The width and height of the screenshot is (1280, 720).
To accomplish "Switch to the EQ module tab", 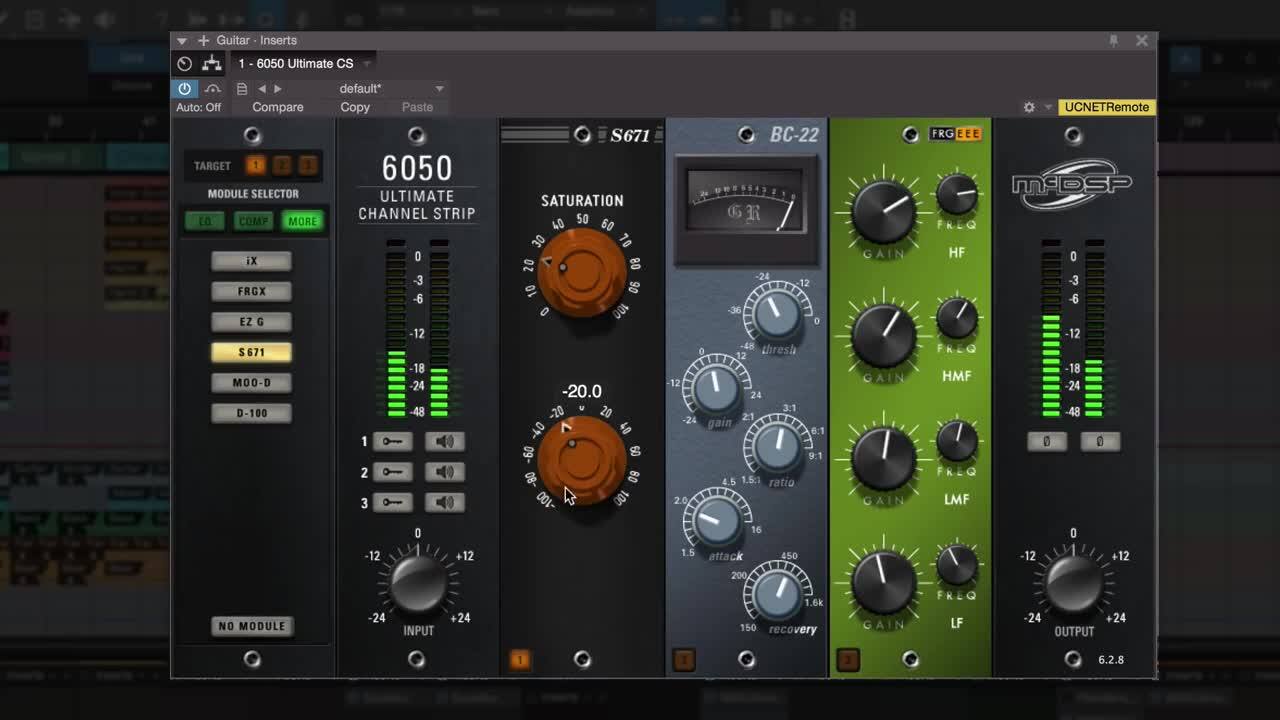I will coord(205,221).
